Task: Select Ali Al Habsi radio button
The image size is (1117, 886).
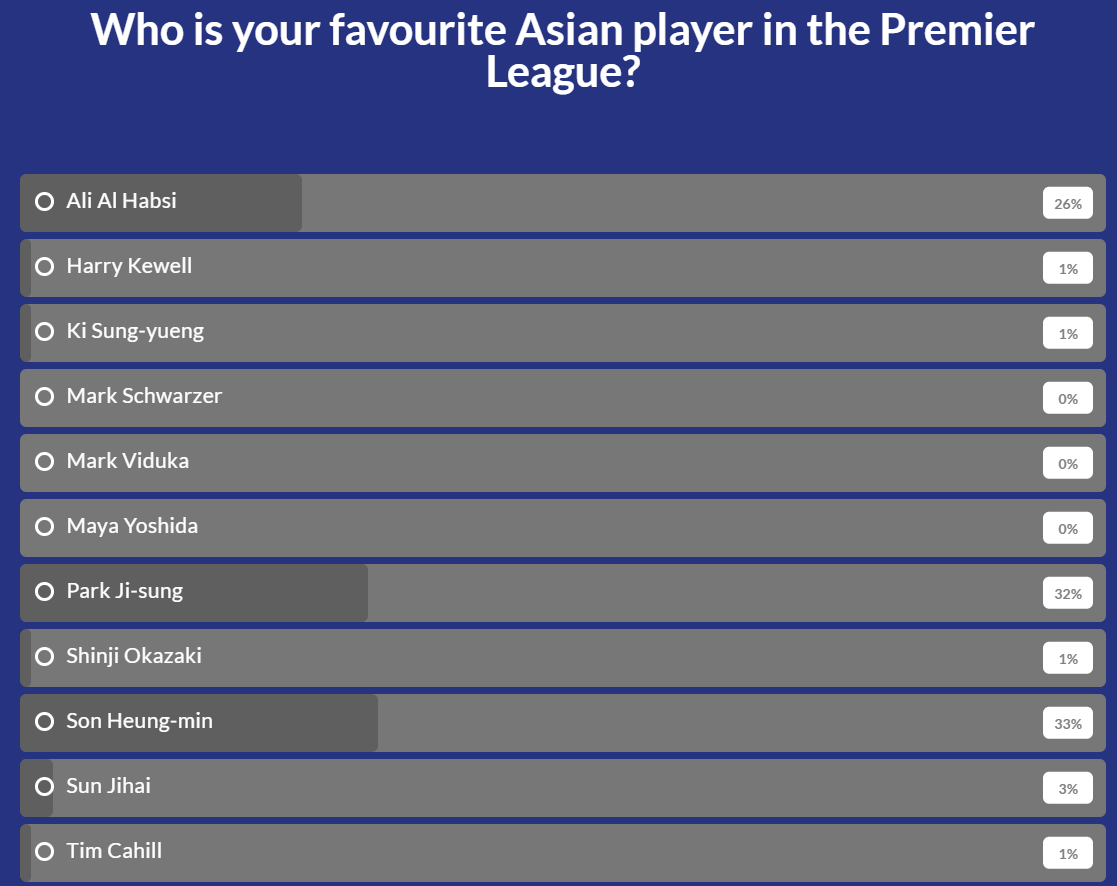Action: pyautogui.click(x=44, y=202)
